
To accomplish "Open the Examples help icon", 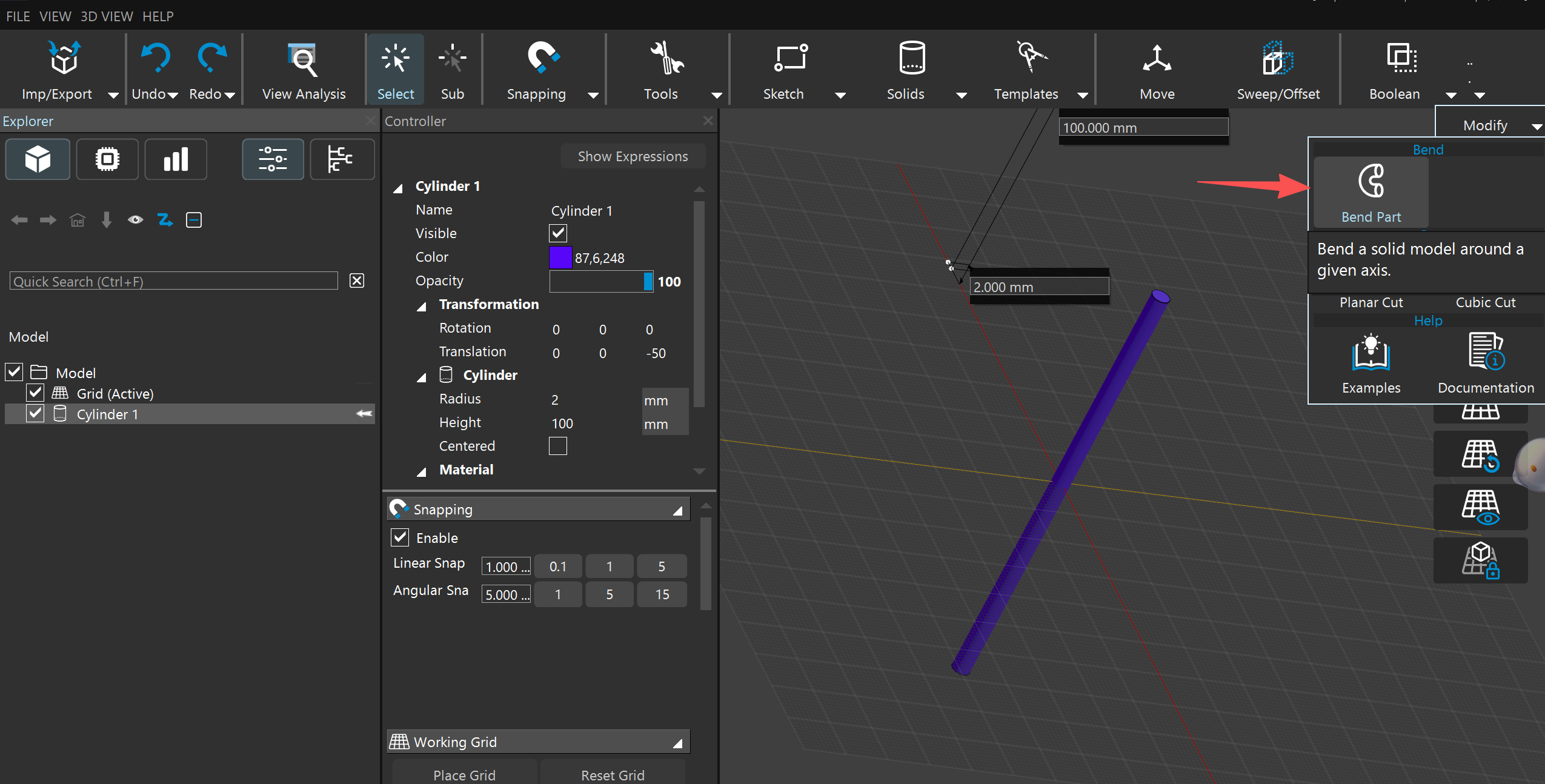I will point(1371,353).
